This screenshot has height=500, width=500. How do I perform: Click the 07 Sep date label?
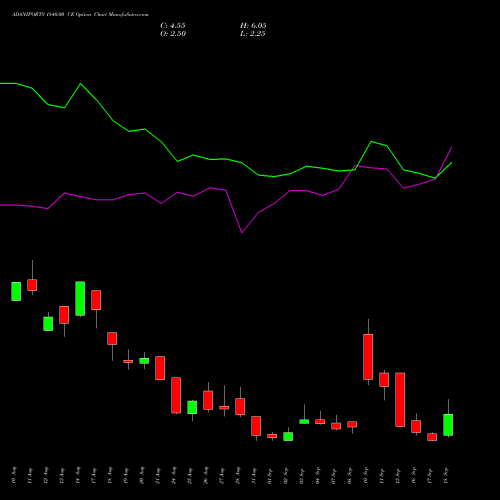[x=334, y=476]
